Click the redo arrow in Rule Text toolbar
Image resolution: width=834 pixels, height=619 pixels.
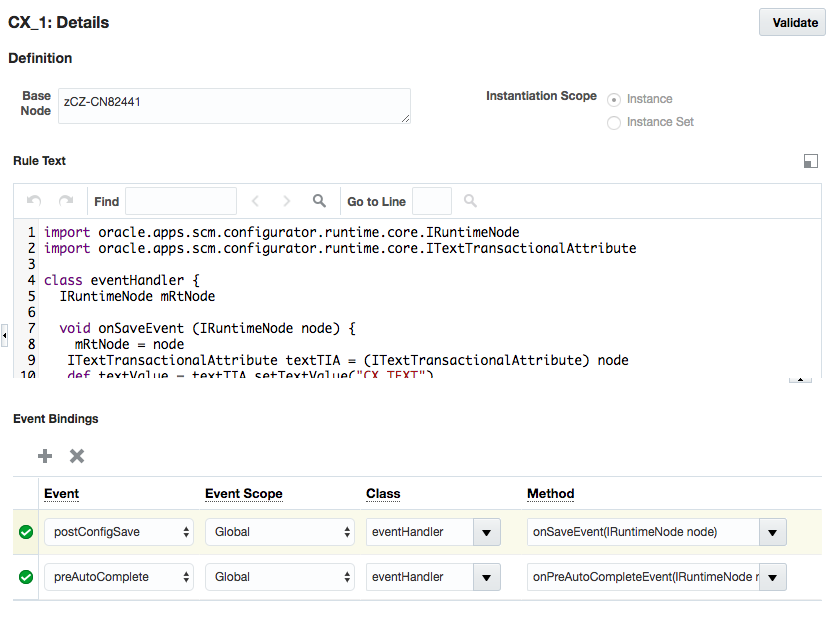66,201
